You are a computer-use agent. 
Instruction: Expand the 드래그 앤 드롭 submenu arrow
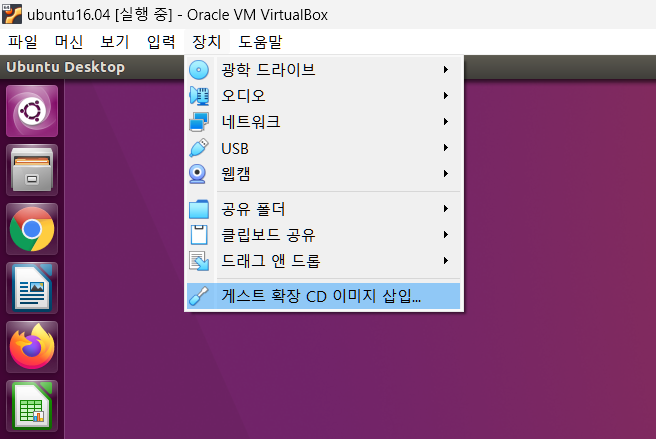click(x=446, y=260)
